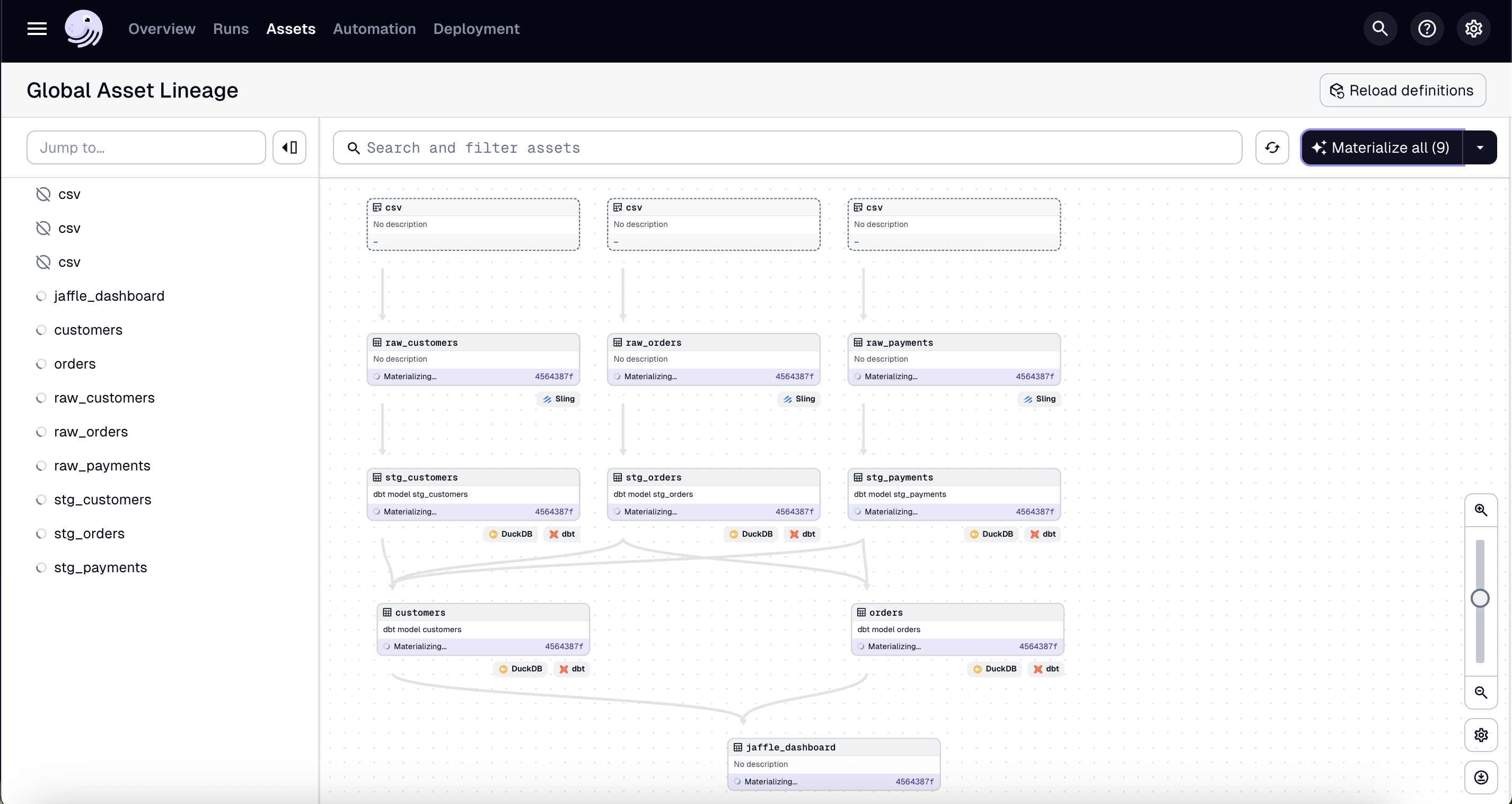1512x804 pixels.
Task: Open the Materialize all dropdown arrow
Action: click(x=1480, y=147)
